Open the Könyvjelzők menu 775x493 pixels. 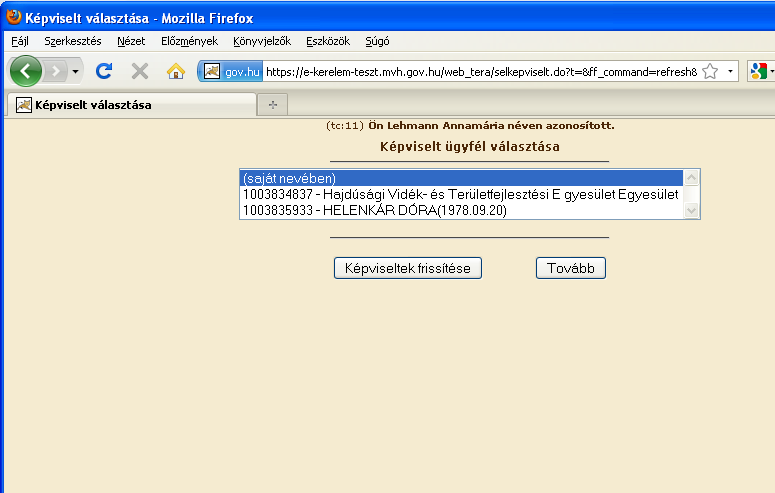coord(262,41)
